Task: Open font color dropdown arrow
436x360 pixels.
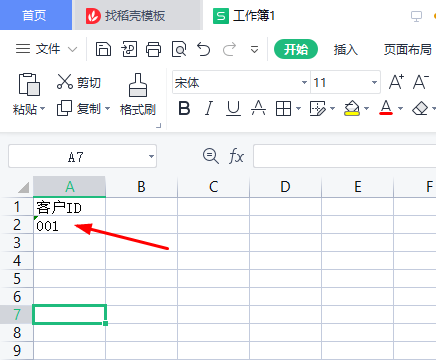Action: point(400,109)
